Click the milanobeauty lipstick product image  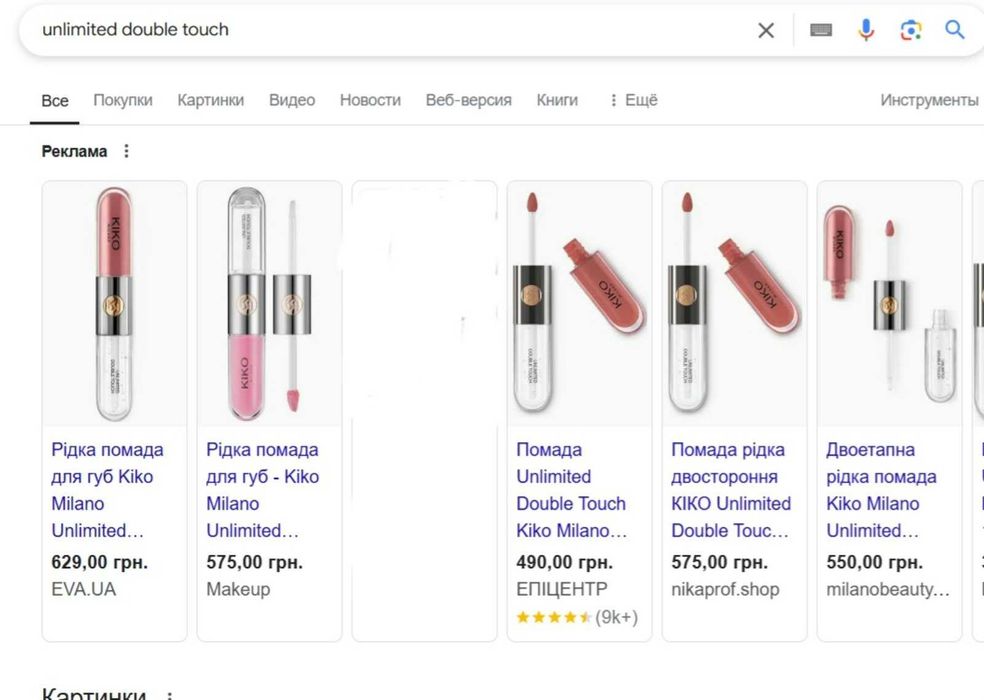(889, 303)
